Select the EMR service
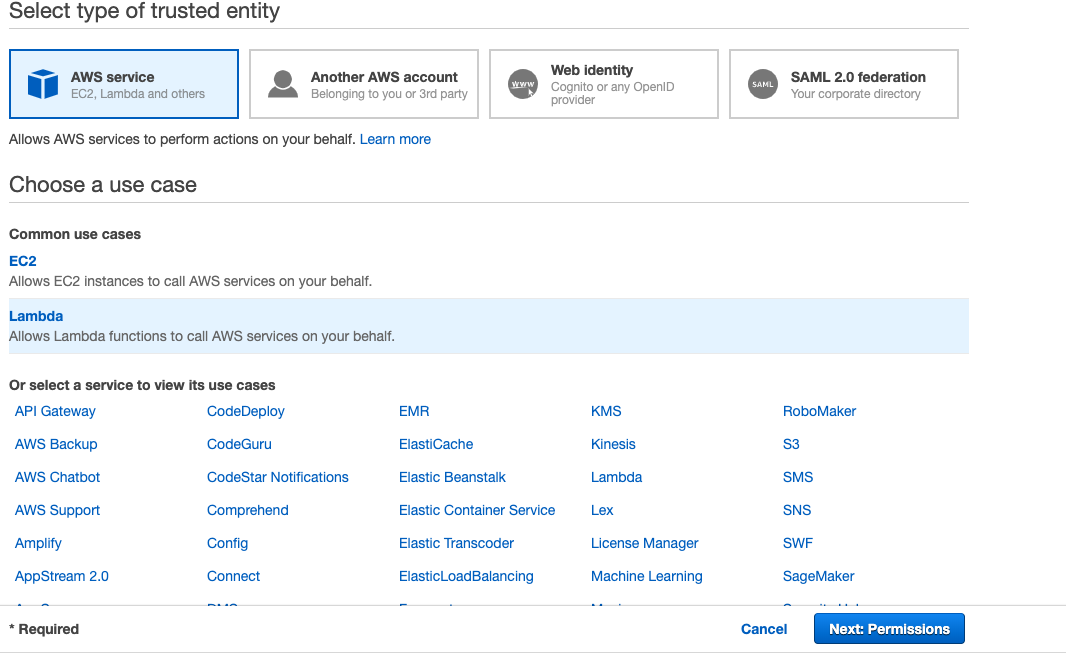1066x653 pixels. [x=414, y=411]
